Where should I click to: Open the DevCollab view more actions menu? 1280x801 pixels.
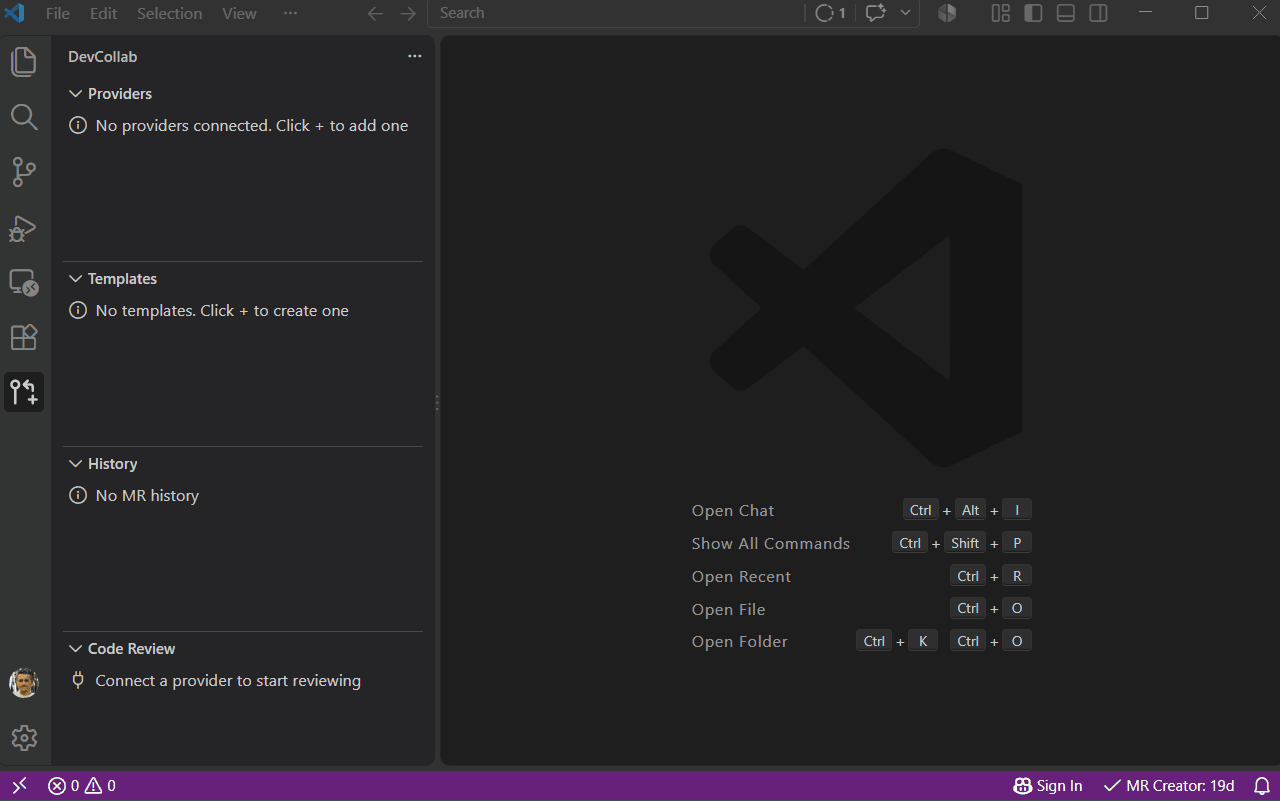(x=415, y=57)
